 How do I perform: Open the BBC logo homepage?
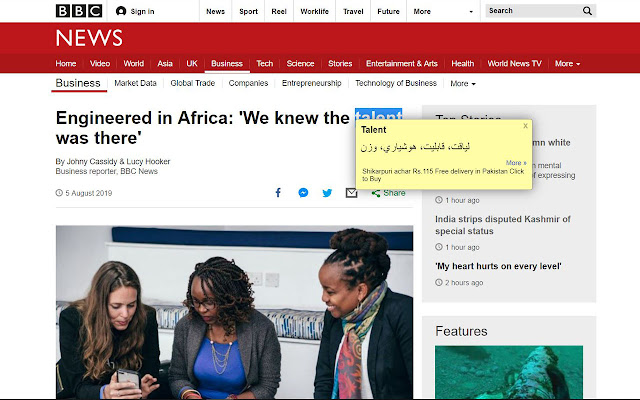(79, 11)
